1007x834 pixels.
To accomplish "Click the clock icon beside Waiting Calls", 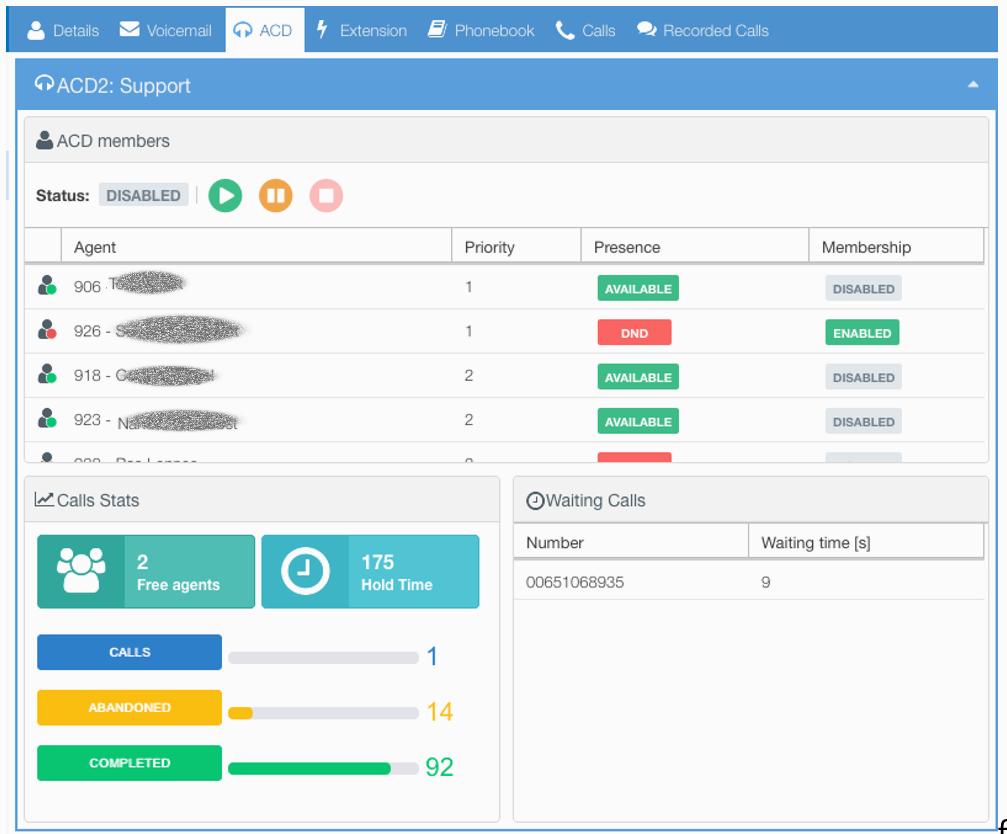I will (533, 499).
